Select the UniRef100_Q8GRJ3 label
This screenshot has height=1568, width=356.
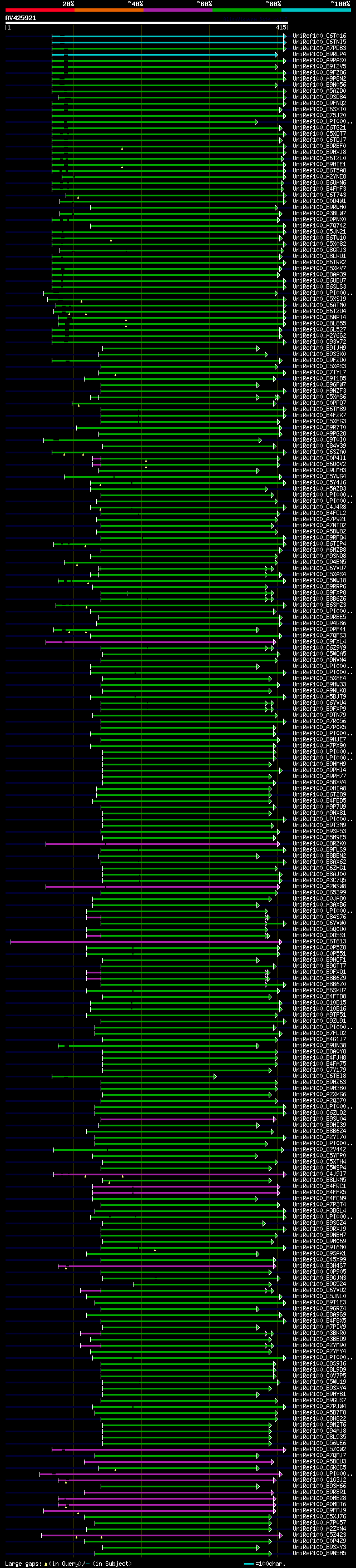coord(319,250)
